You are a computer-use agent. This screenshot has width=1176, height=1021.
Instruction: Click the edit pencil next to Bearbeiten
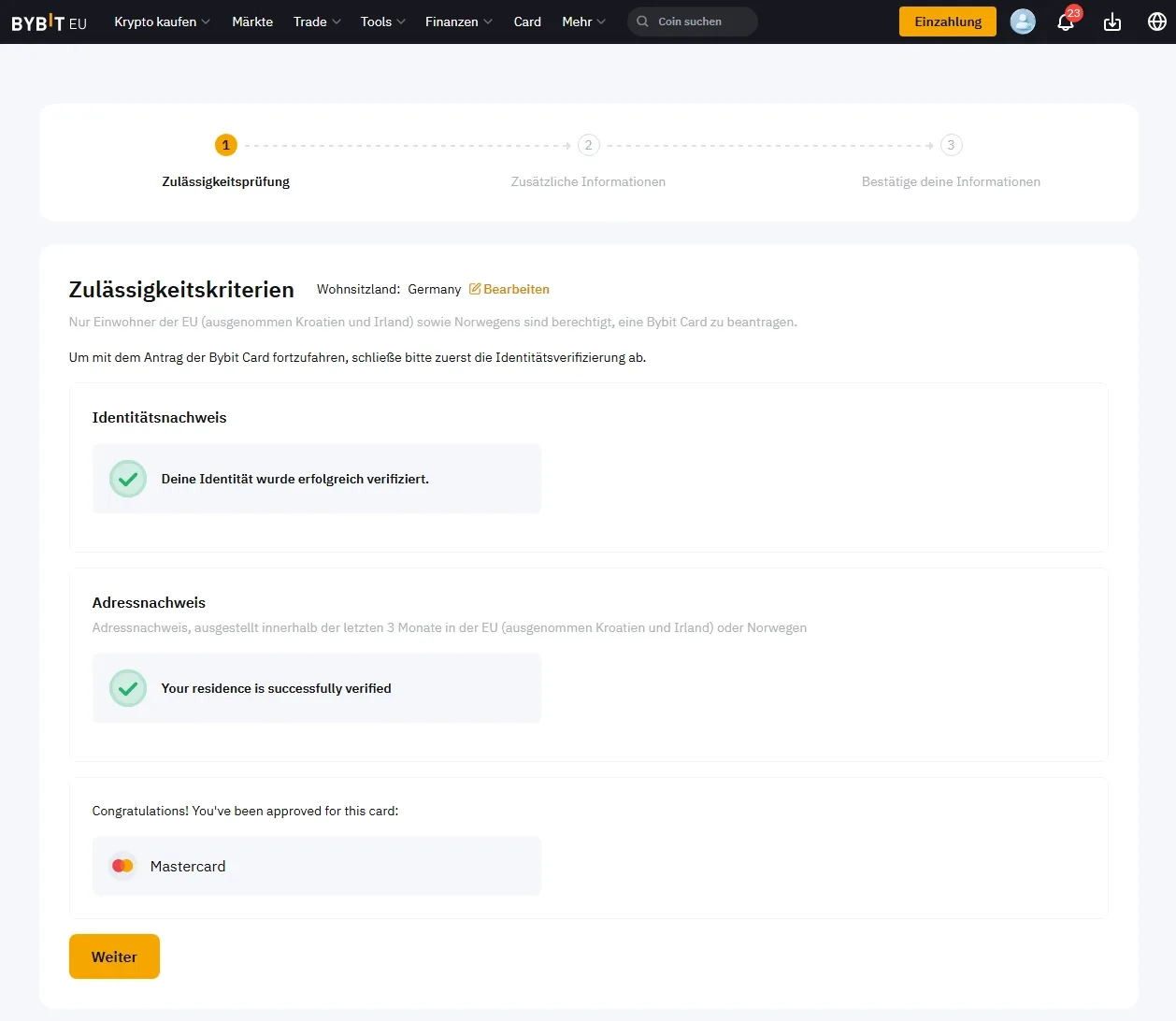[x=474, y=289]
